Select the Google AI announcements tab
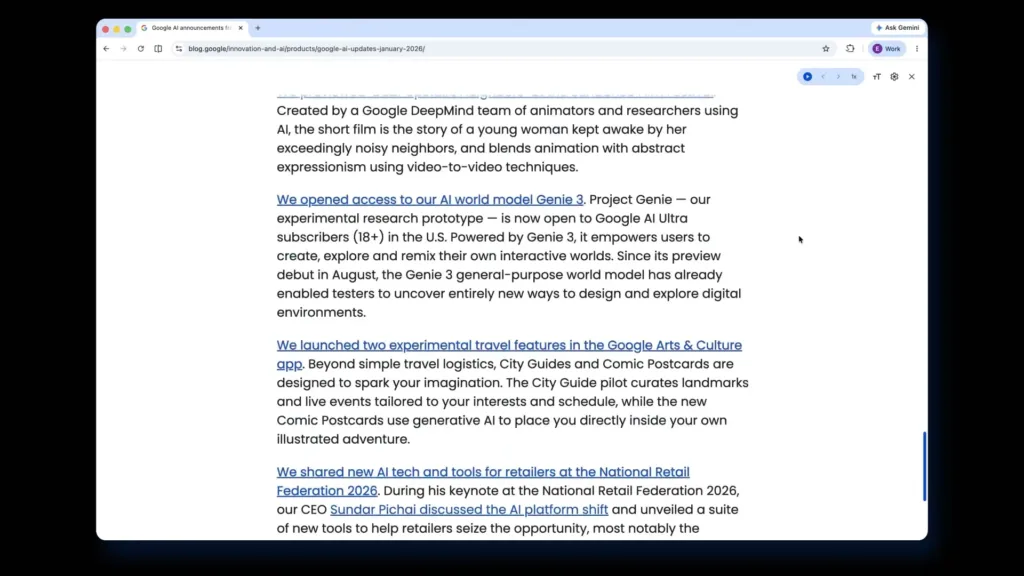The height and width of the screenshot is (576, 1024). point(190,28)
